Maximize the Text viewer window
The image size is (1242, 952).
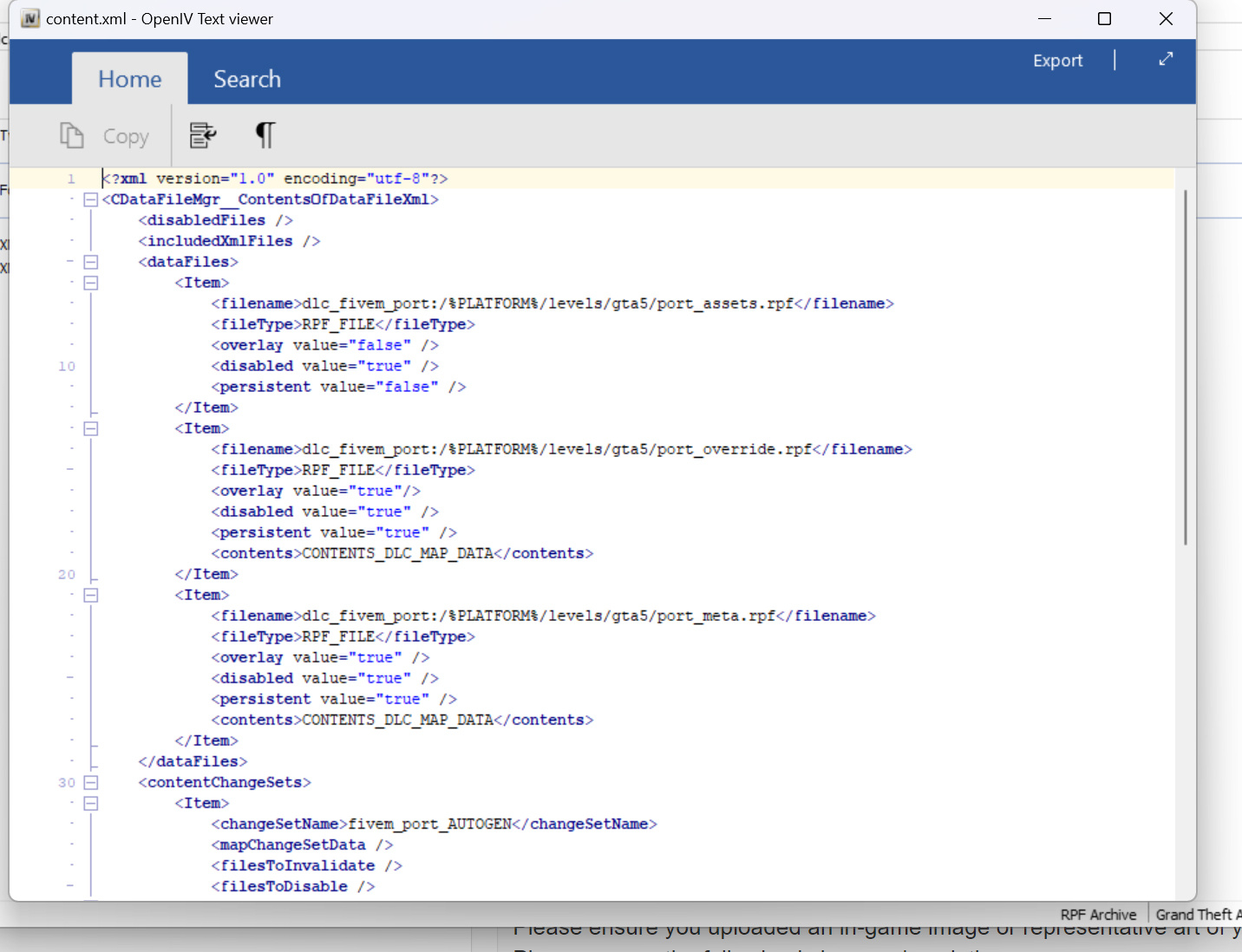(x=1104, y=18)
